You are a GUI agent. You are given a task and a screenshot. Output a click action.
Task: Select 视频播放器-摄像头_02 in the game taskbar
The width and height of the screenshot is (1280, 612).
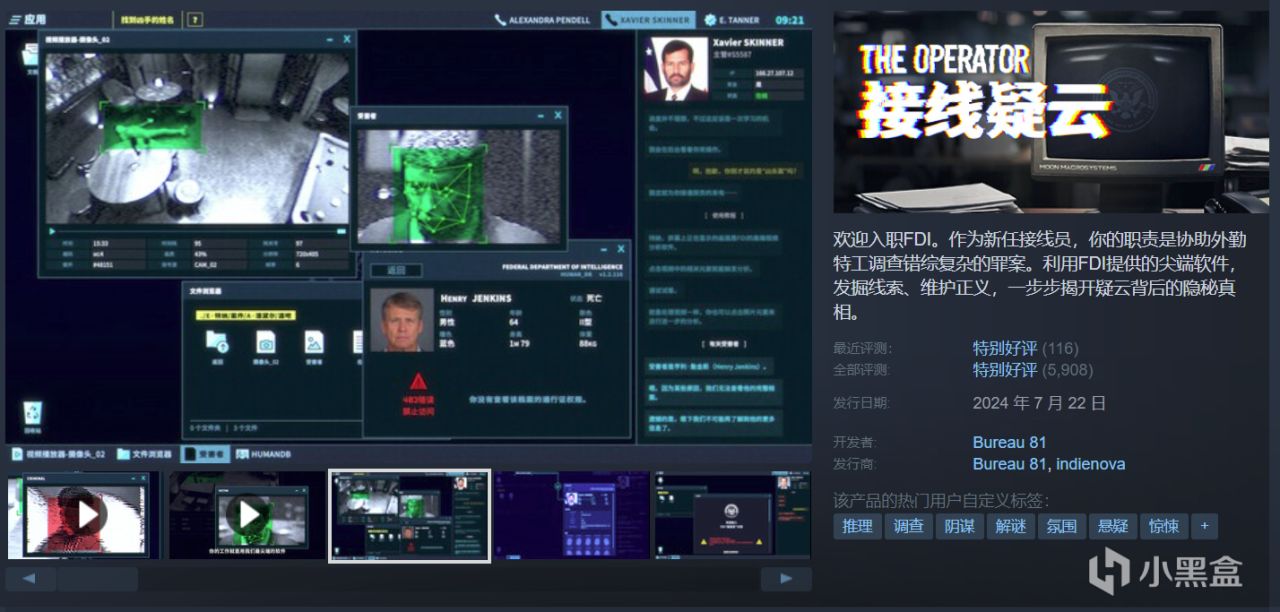tap(59, 453)
